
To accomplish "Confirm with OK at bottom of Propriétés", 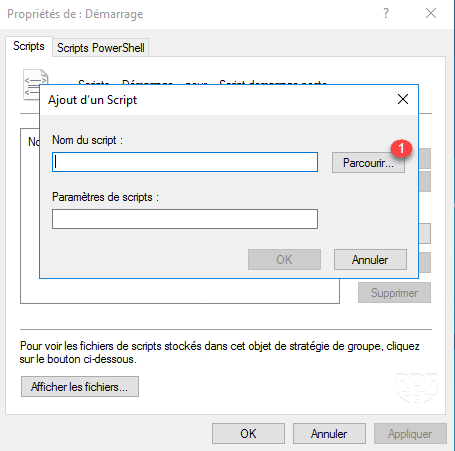I will click(x=248, y=434).
